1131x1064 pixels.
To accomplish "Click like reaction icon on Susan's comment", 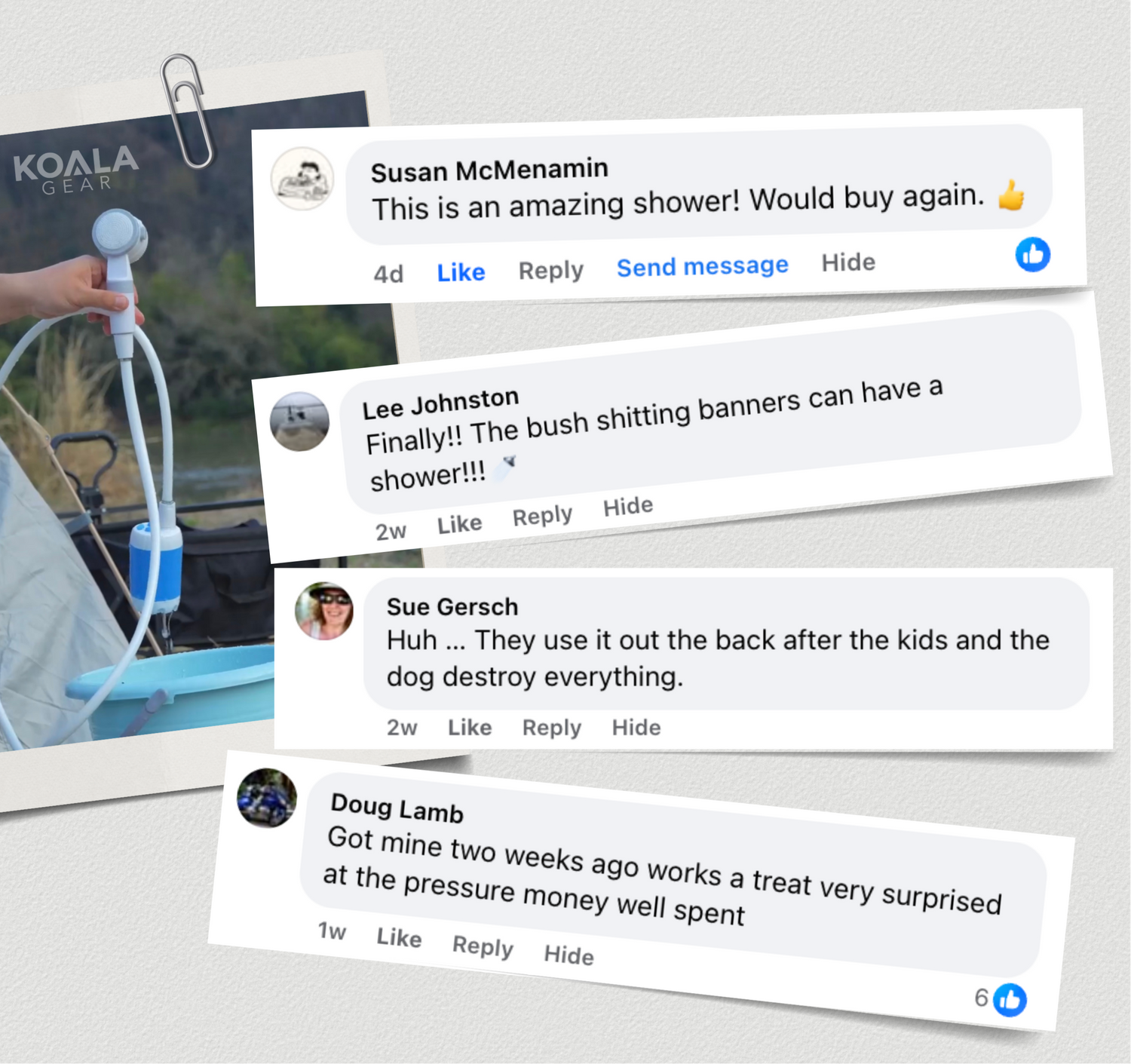I will [1032, 254].
